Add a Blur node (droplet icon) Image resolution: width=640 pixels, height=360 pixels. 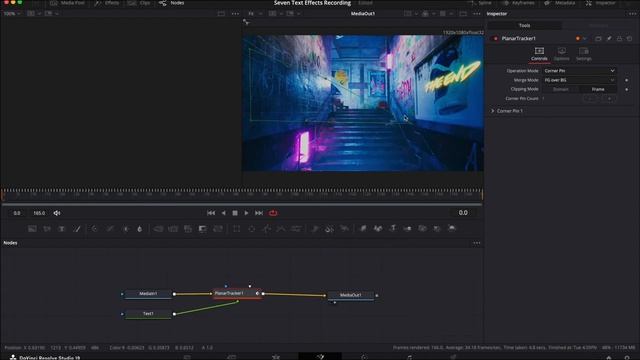tap(140, 229)
